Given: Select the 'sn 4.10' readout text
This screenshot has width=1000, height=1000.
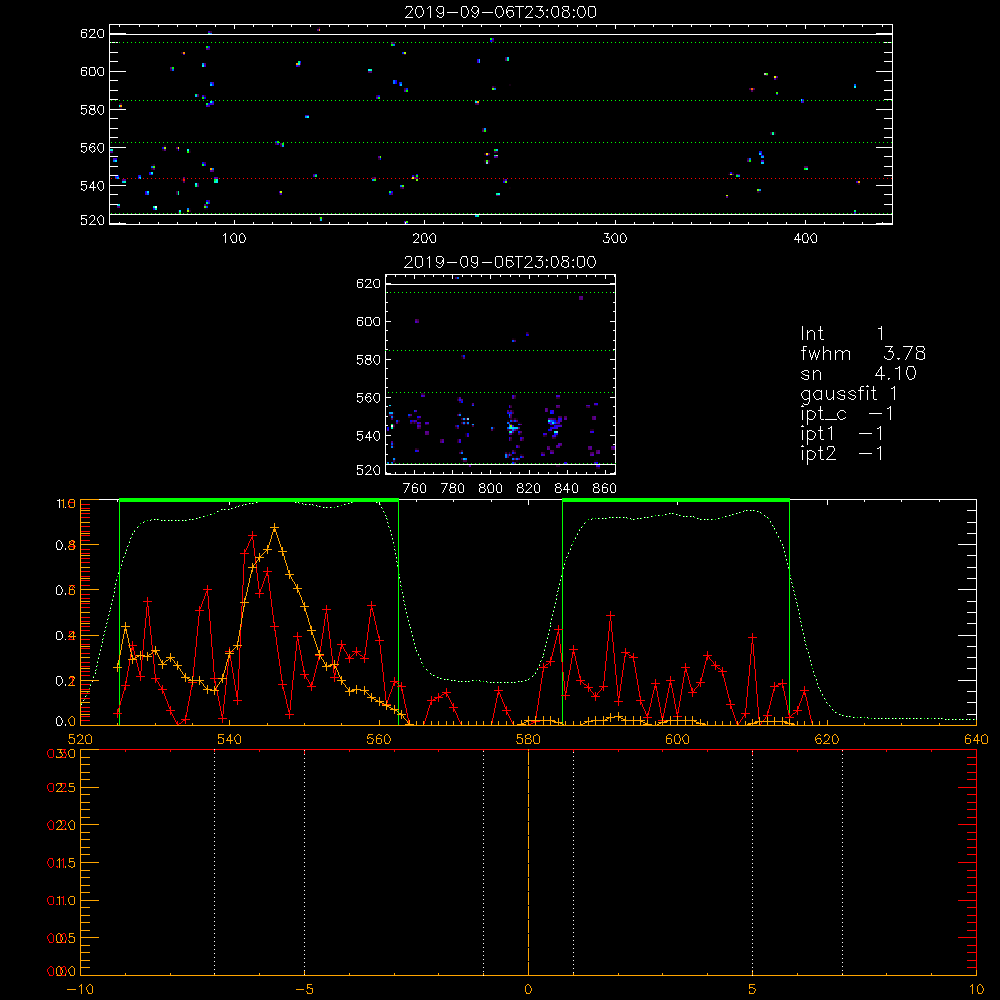Looking at the screenshot, I should (858, 373).
